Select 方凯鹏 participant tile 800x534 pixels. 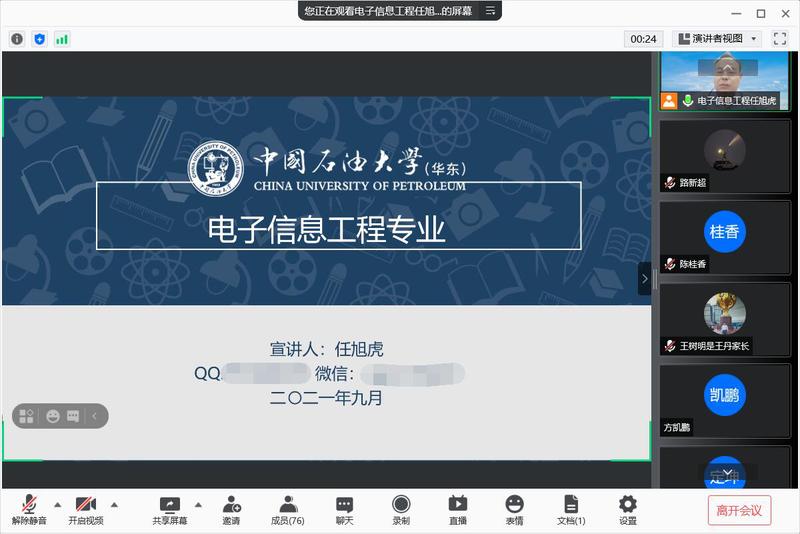[x=724, y=401]
